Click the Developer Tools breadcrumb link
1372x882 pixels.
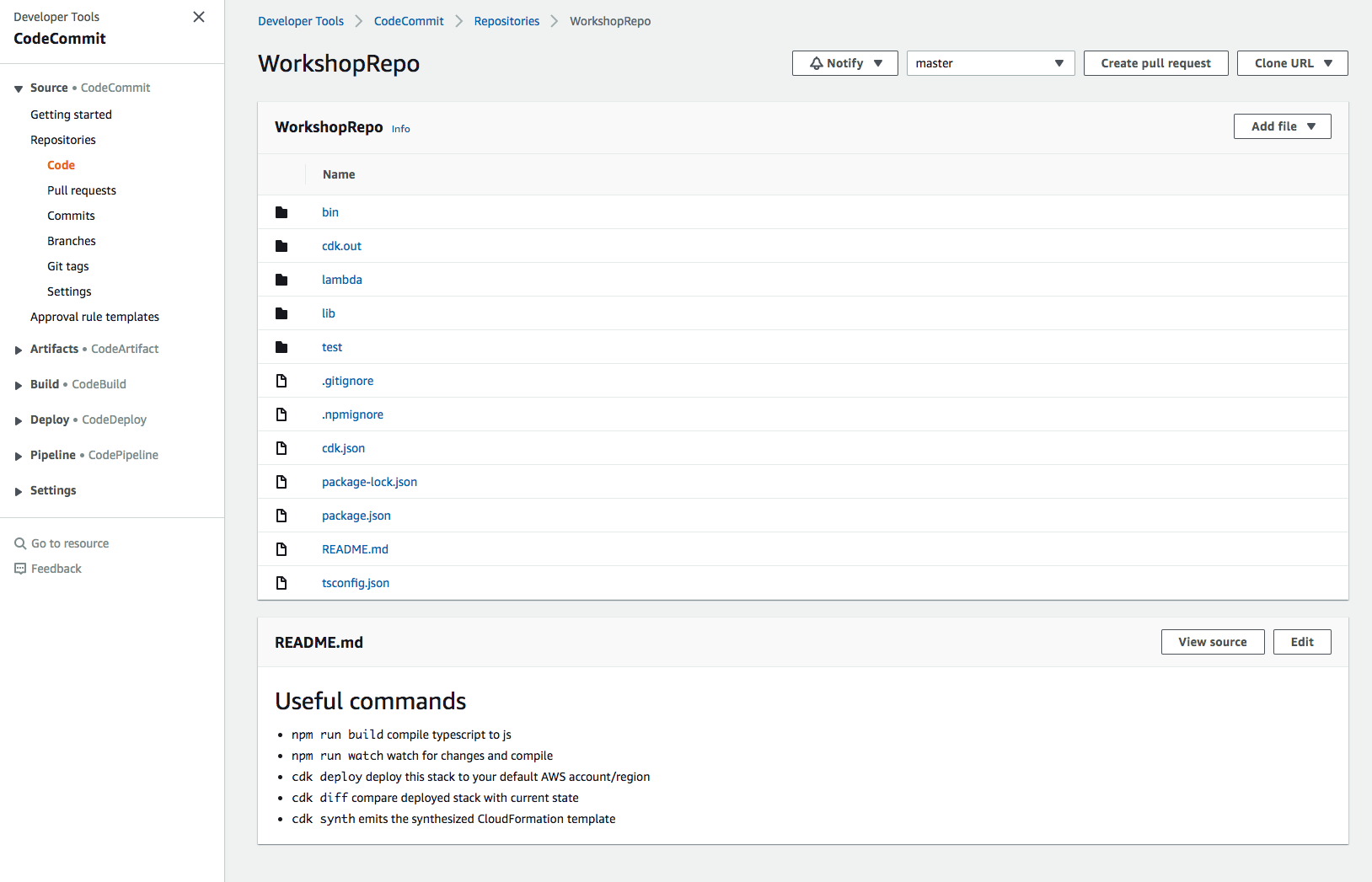301,21
